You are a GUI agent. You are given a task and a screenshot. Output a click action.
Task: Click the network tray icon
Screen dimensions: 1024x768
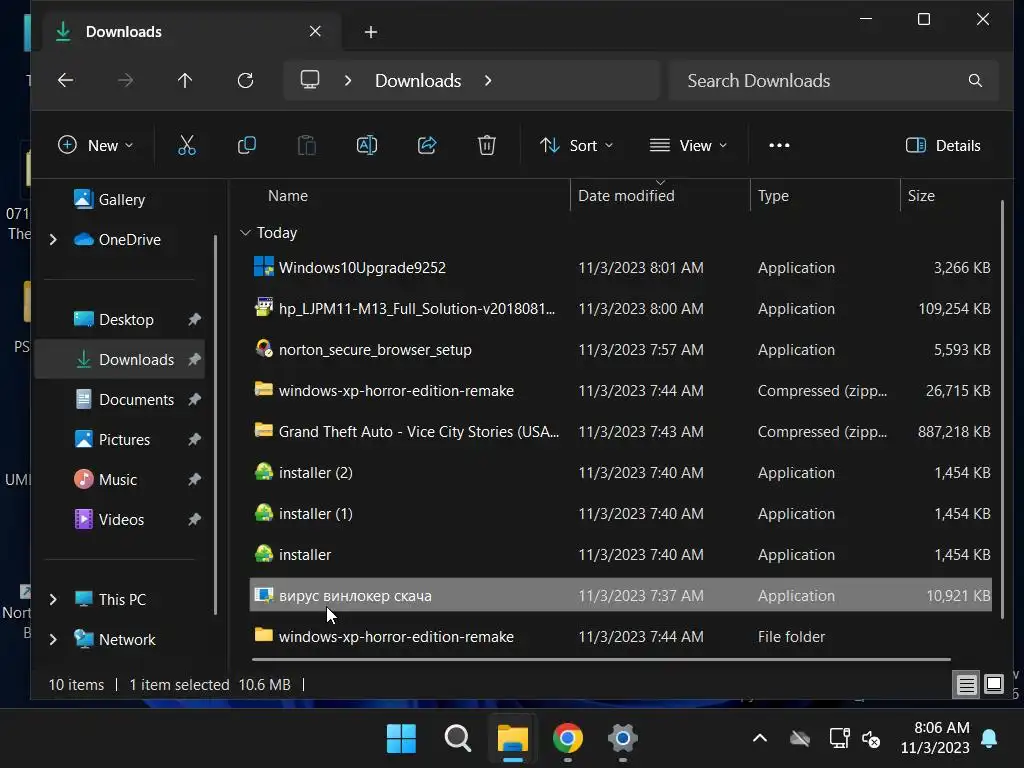point(839,739)
